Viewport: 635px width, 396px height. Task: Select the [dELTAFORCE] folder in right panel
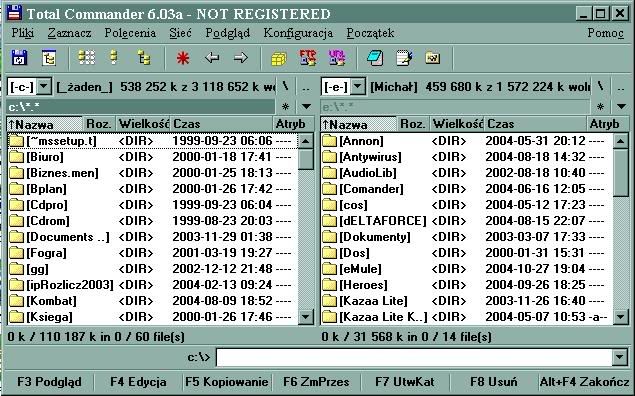pyautogui.click(x=467, y=221)
